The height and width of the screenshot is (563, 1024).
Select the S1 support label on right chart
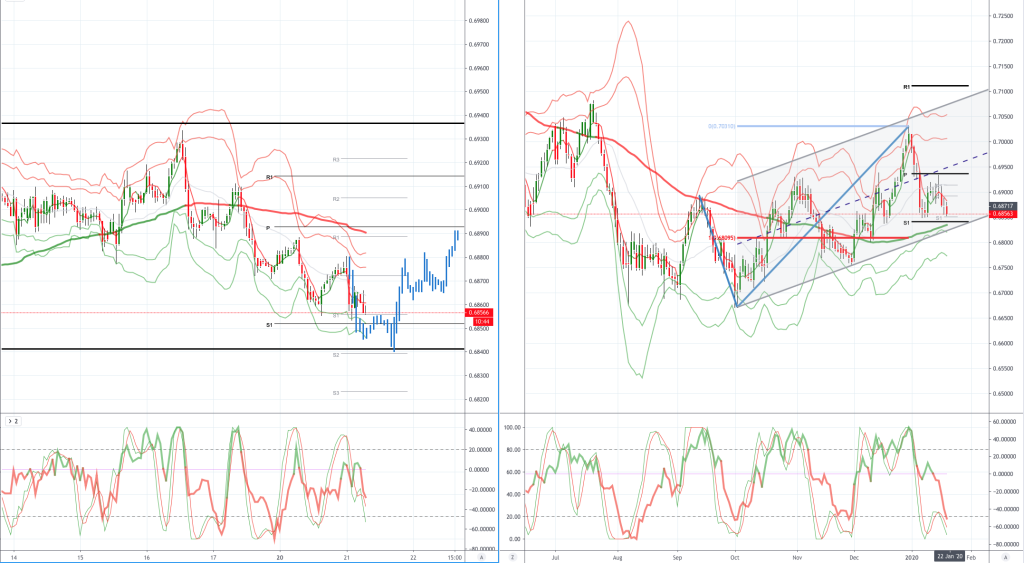point(906,223)
